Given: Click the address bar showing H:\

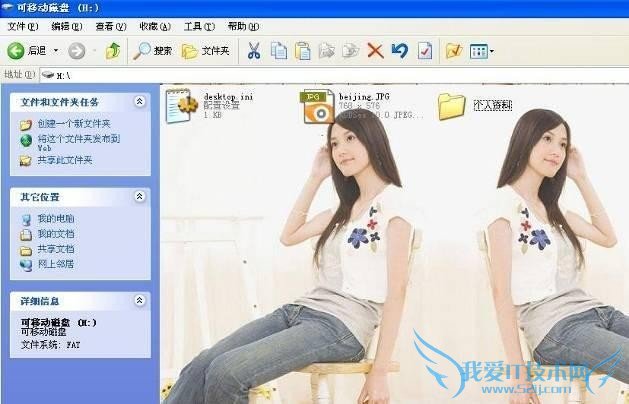Looking at the screenshot, I should (334, 75).
